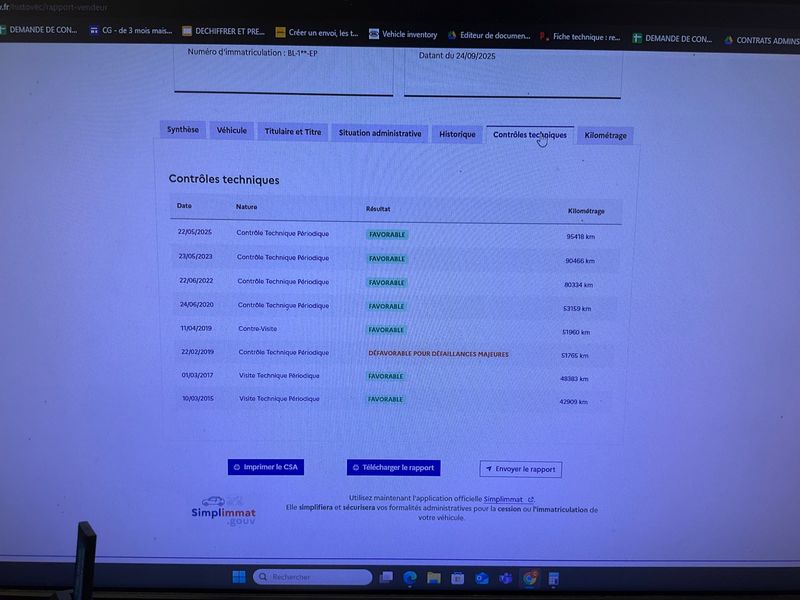Switch to Chrome in the taskbar
Image resolution: width=800 pixels, height=600 pixels.
pyautogui.click(x=530, y=578)
